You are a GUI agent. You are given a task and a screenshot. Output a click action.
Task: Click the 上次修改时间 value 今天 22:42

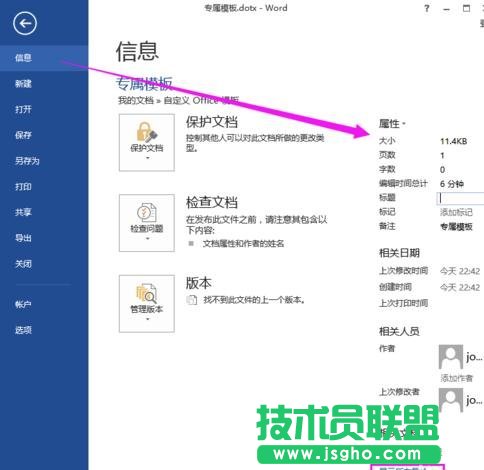pos(460,271)
